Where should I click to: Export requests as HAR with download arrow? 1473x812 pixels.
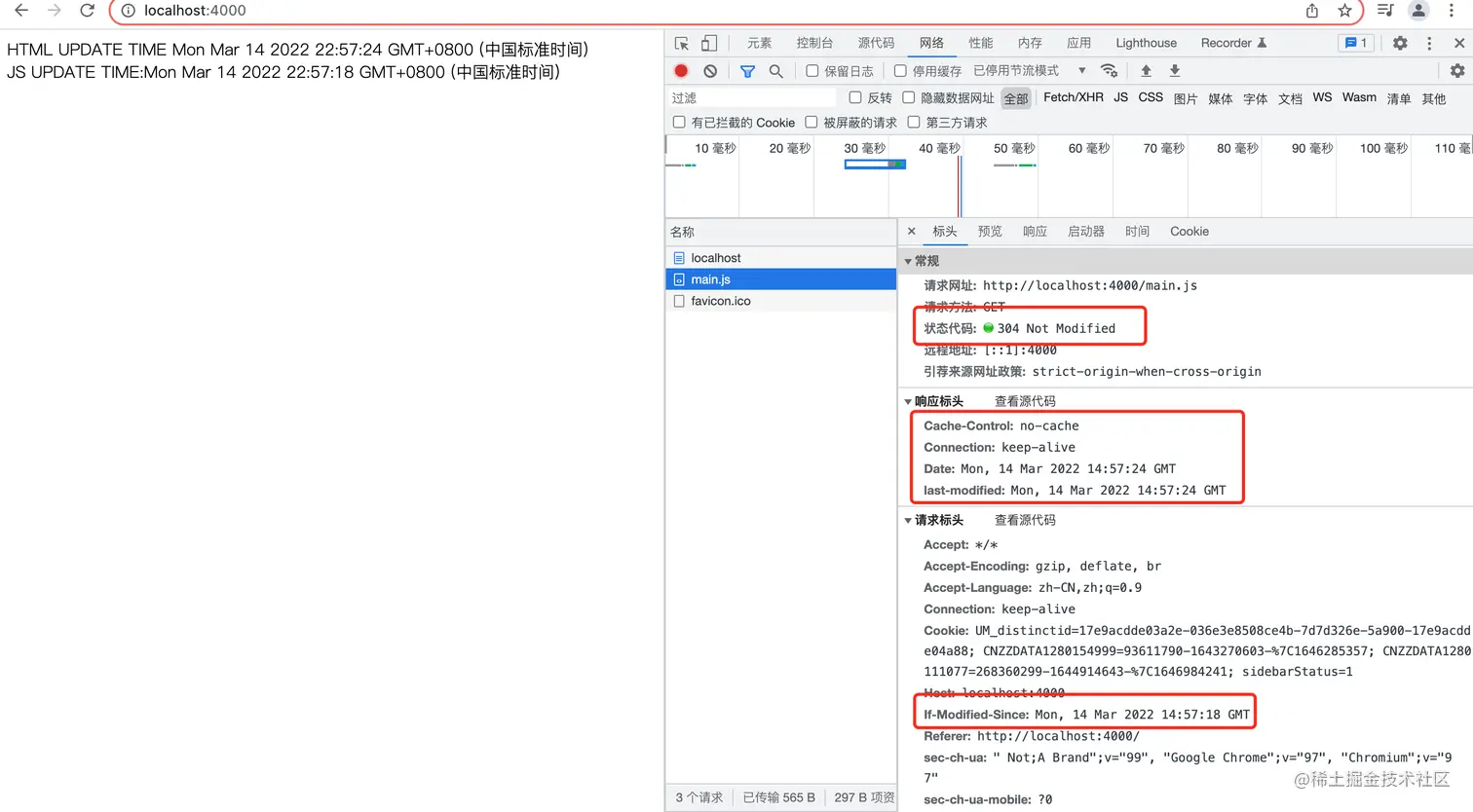pos(1174,70)
